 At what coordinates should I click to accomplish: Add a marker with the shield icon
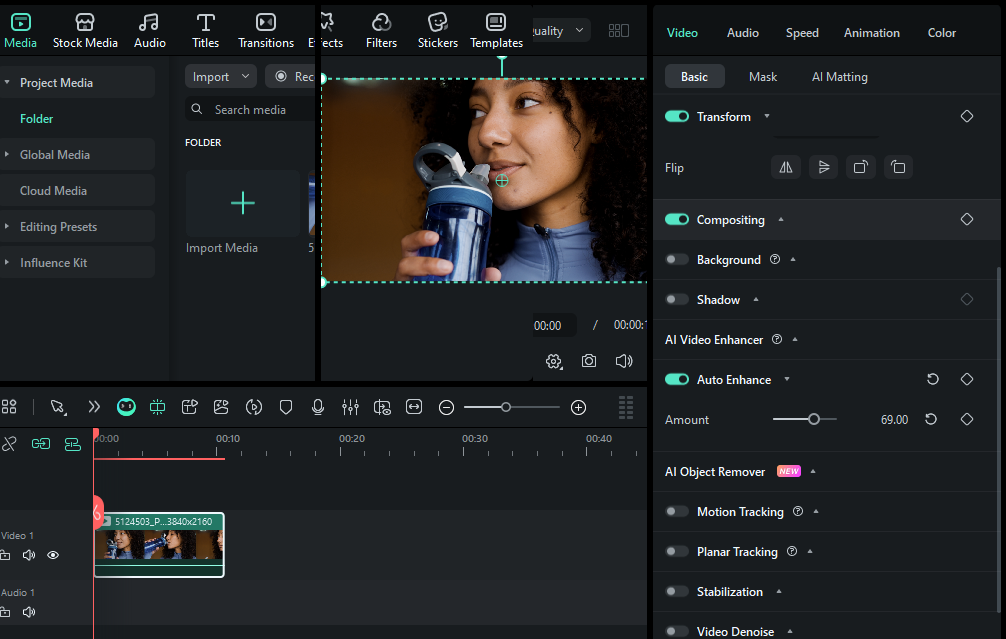tap(286, 407)
